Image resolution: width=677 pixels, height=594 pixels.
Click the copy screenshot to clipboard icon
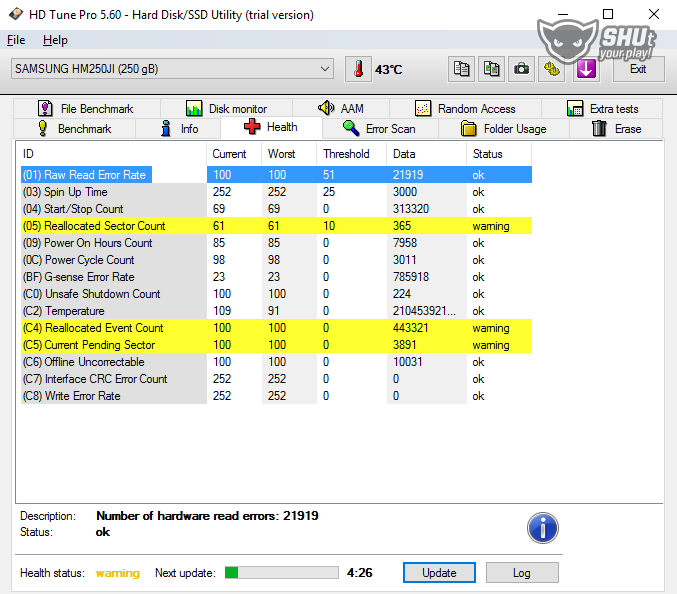pyautogui.click(x=491, y=69)
